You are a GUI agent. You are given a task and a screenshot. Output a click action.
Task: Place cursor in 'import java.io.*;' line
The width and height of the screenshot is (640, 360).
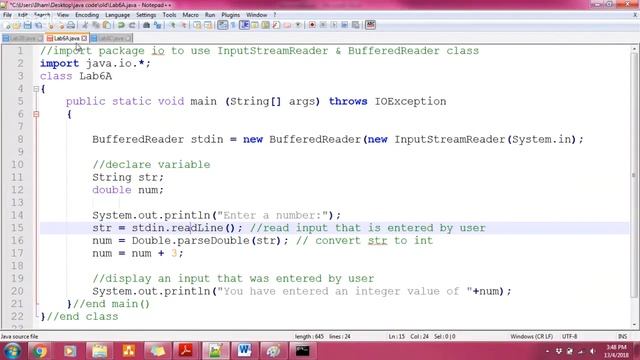click(x=95, y=64)
